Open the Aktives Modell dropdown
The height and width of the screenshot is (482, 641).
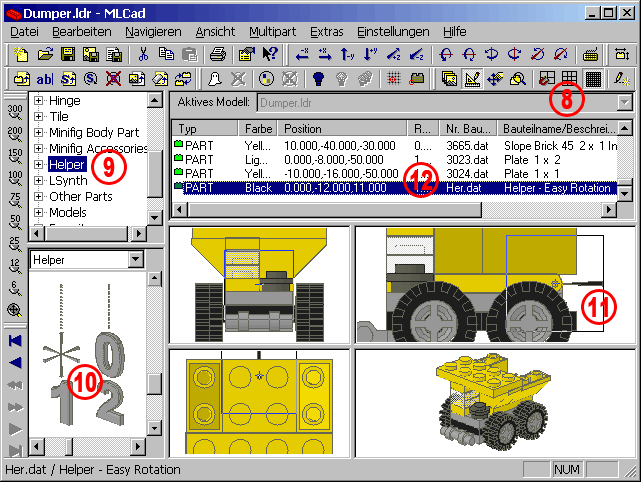[625, 103]
